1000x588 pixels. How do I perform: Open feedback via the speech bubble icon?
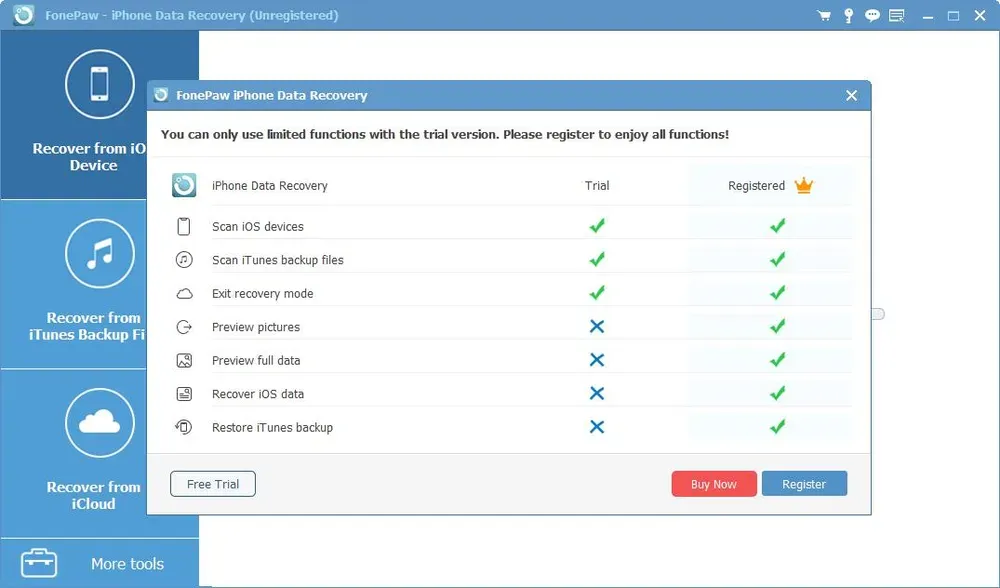point(872,15)
